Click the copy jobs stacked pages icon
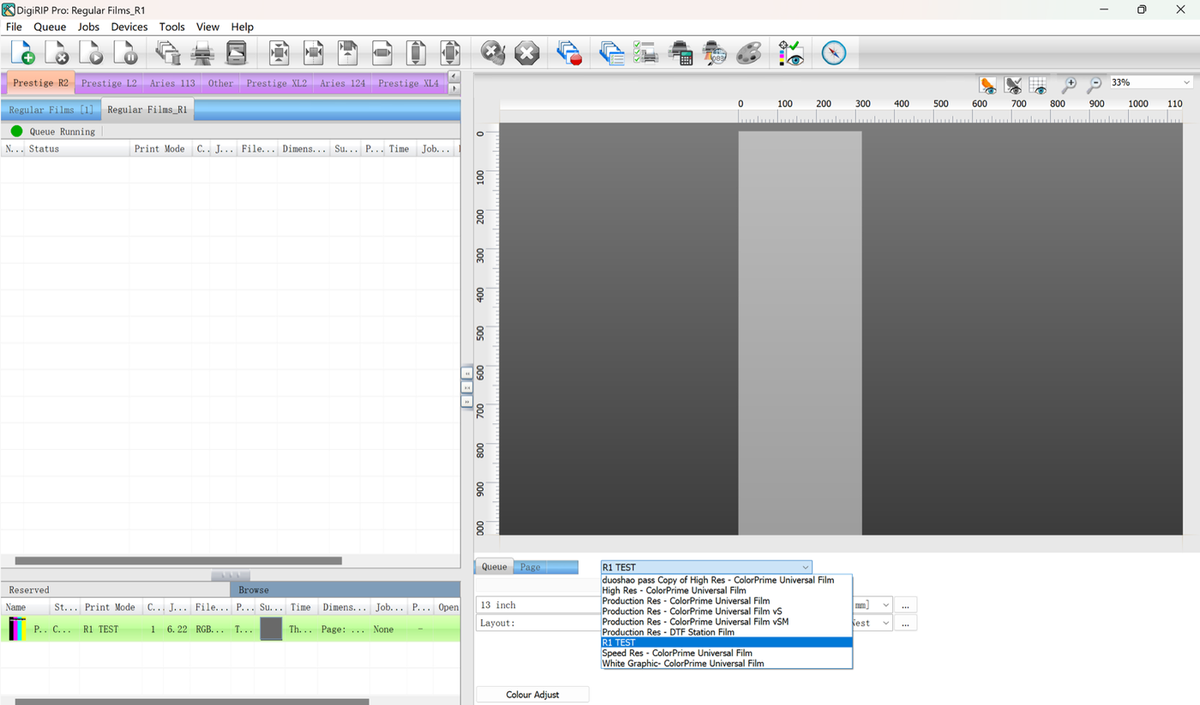 pos(169,53)
